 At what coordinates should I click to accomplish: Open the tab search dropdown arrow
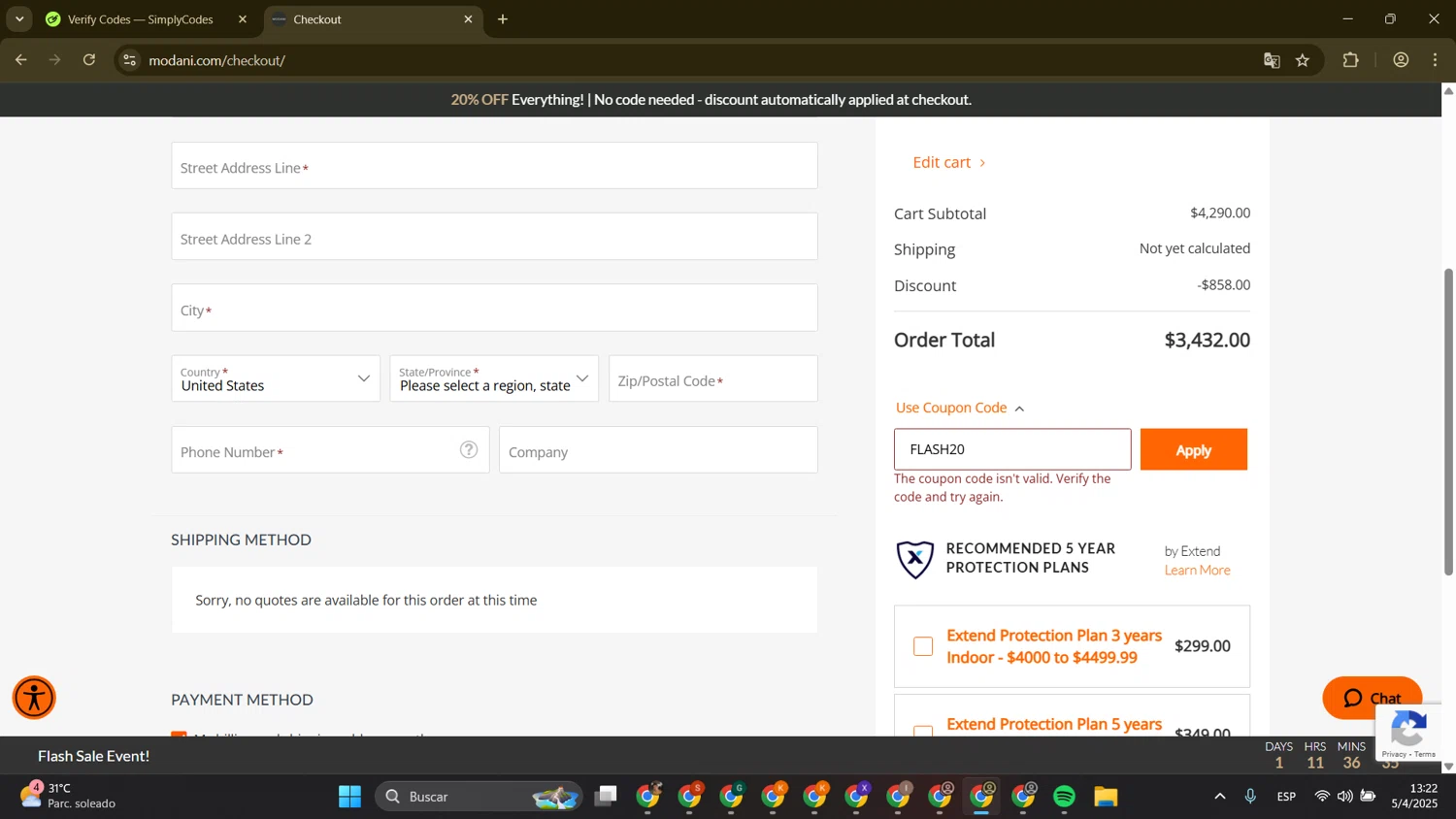tap(19, 19)
